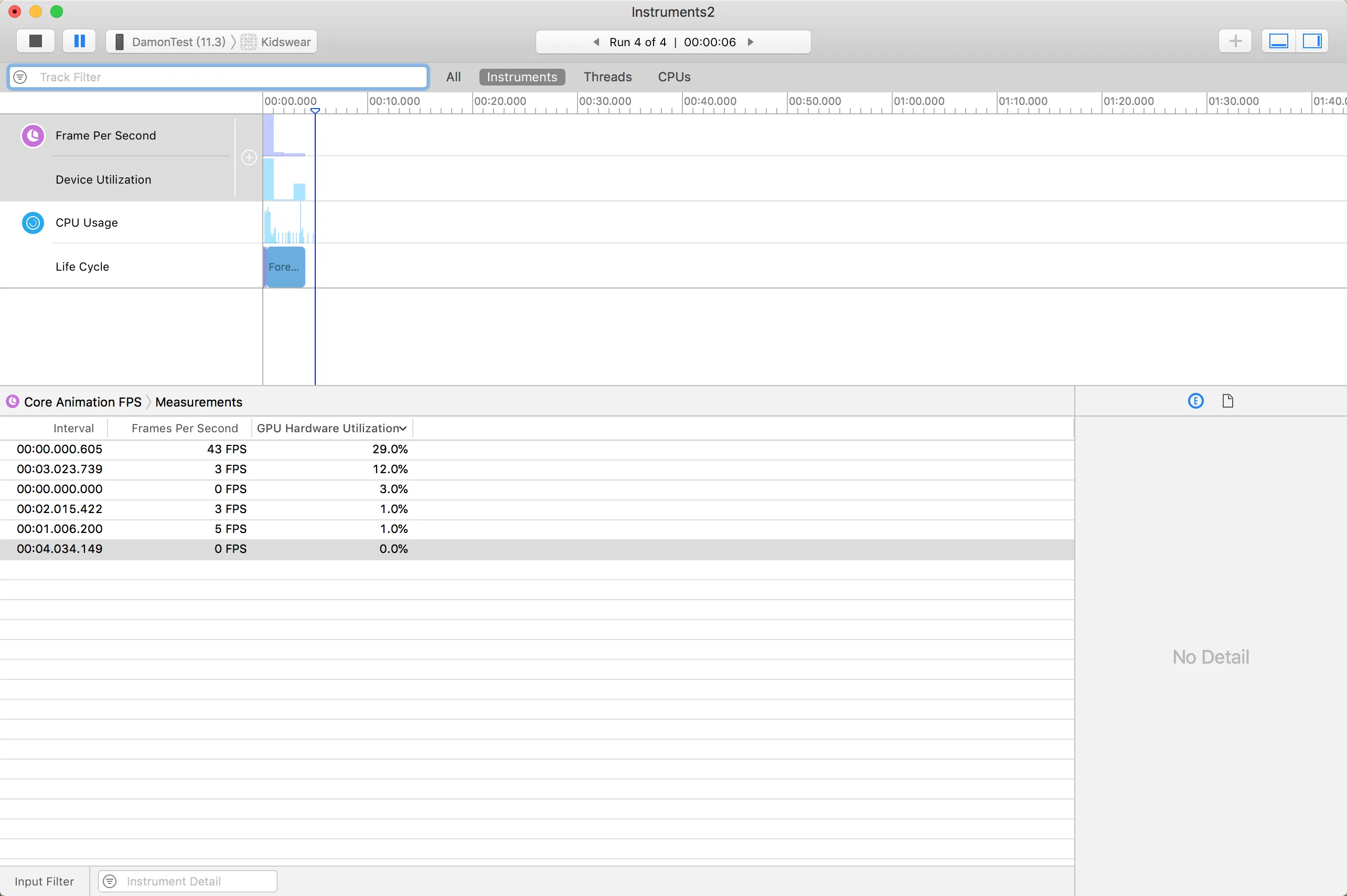Open the Run Info document icon

pyautogui.click(x=1227, y=401)
